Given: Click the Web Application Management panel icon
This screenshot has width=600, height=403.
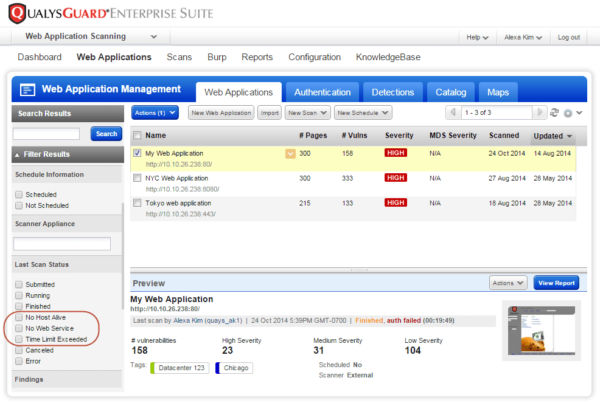Looking at the screenshot, I should pos(27,90).
